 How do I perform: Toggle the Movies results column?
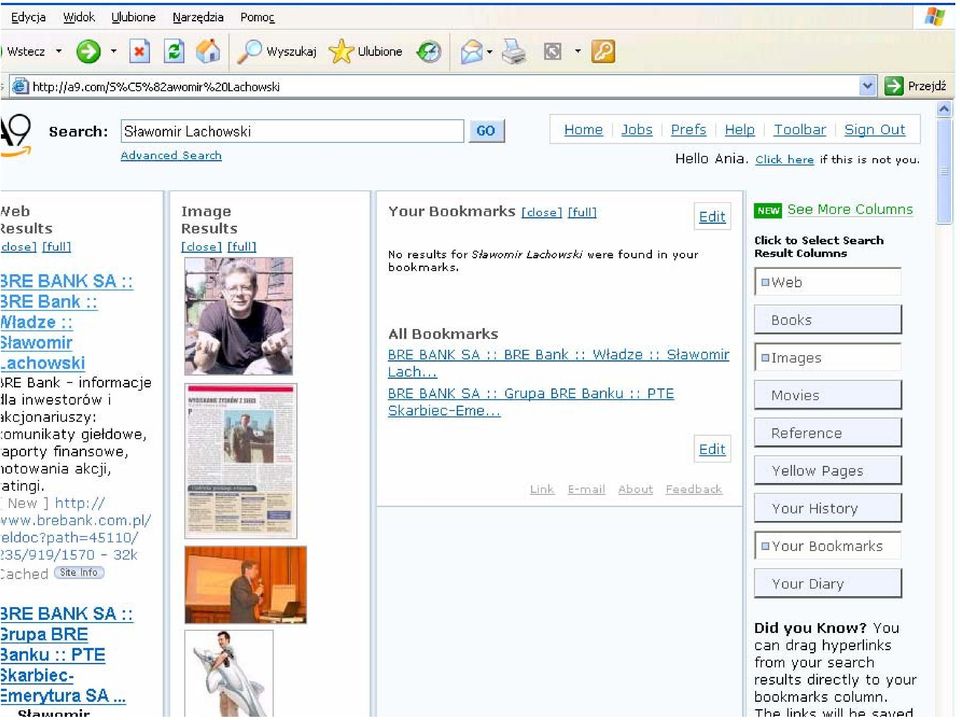(828, 395)
